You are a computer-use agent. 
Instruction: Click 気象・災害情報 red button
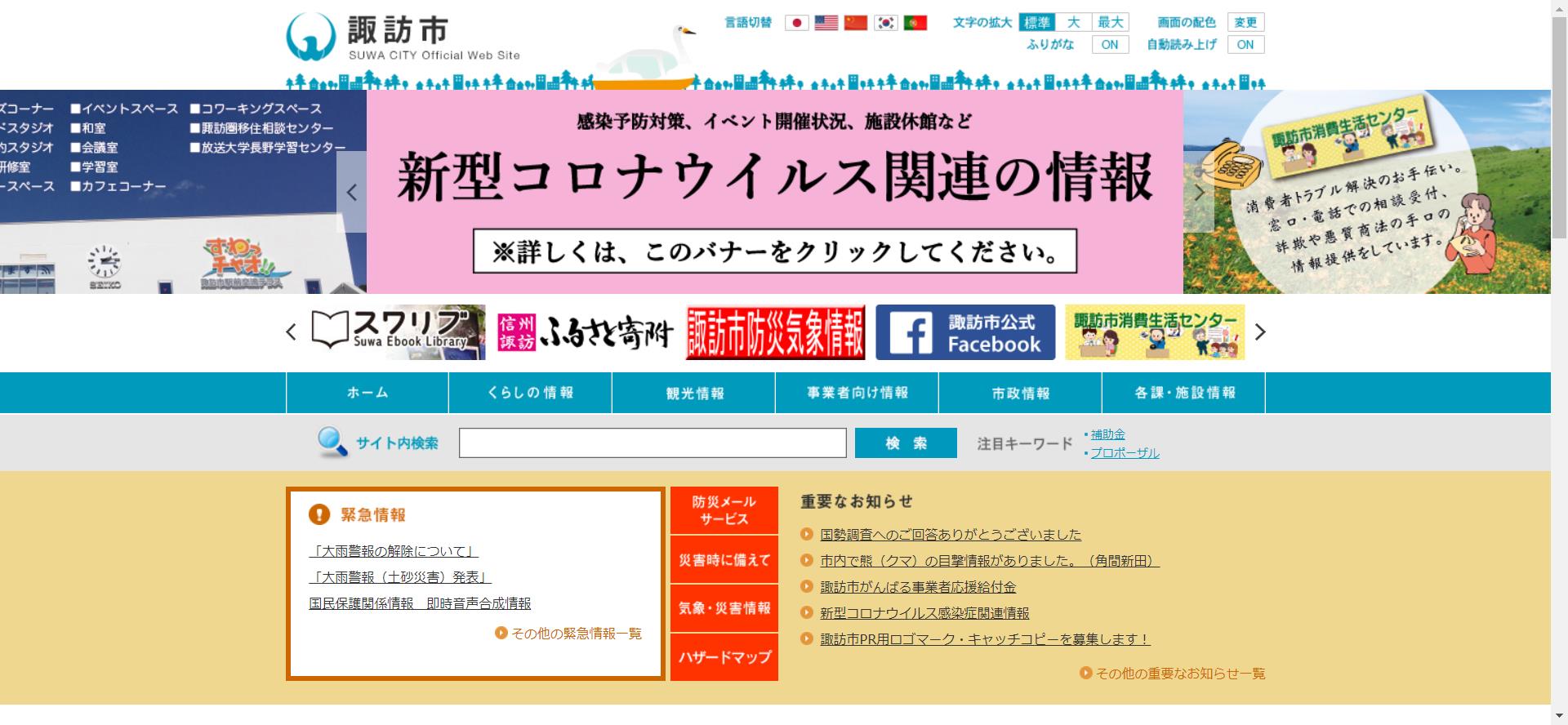[724, 608]
